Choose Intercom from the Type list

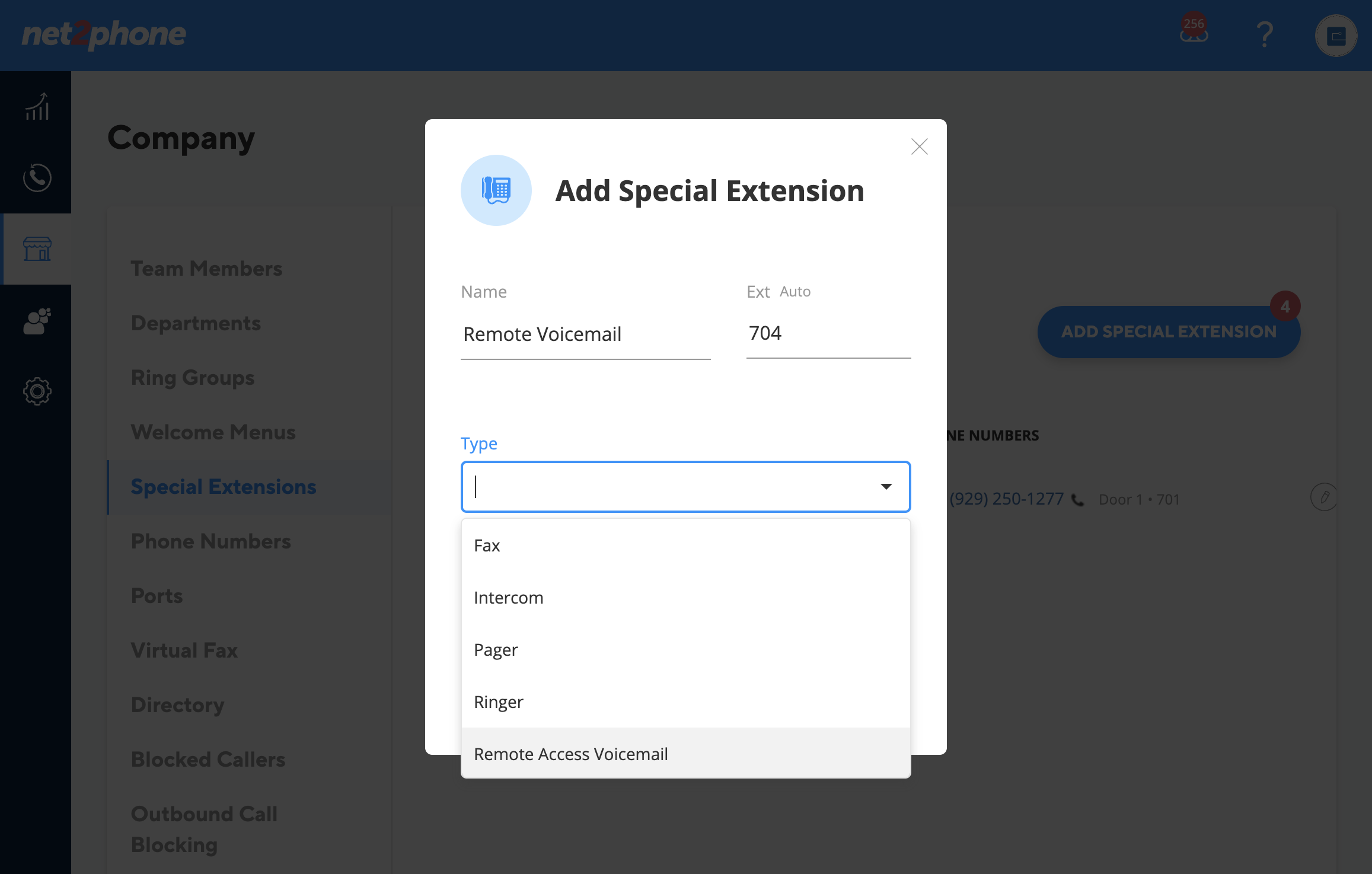(x=685, y=598)
